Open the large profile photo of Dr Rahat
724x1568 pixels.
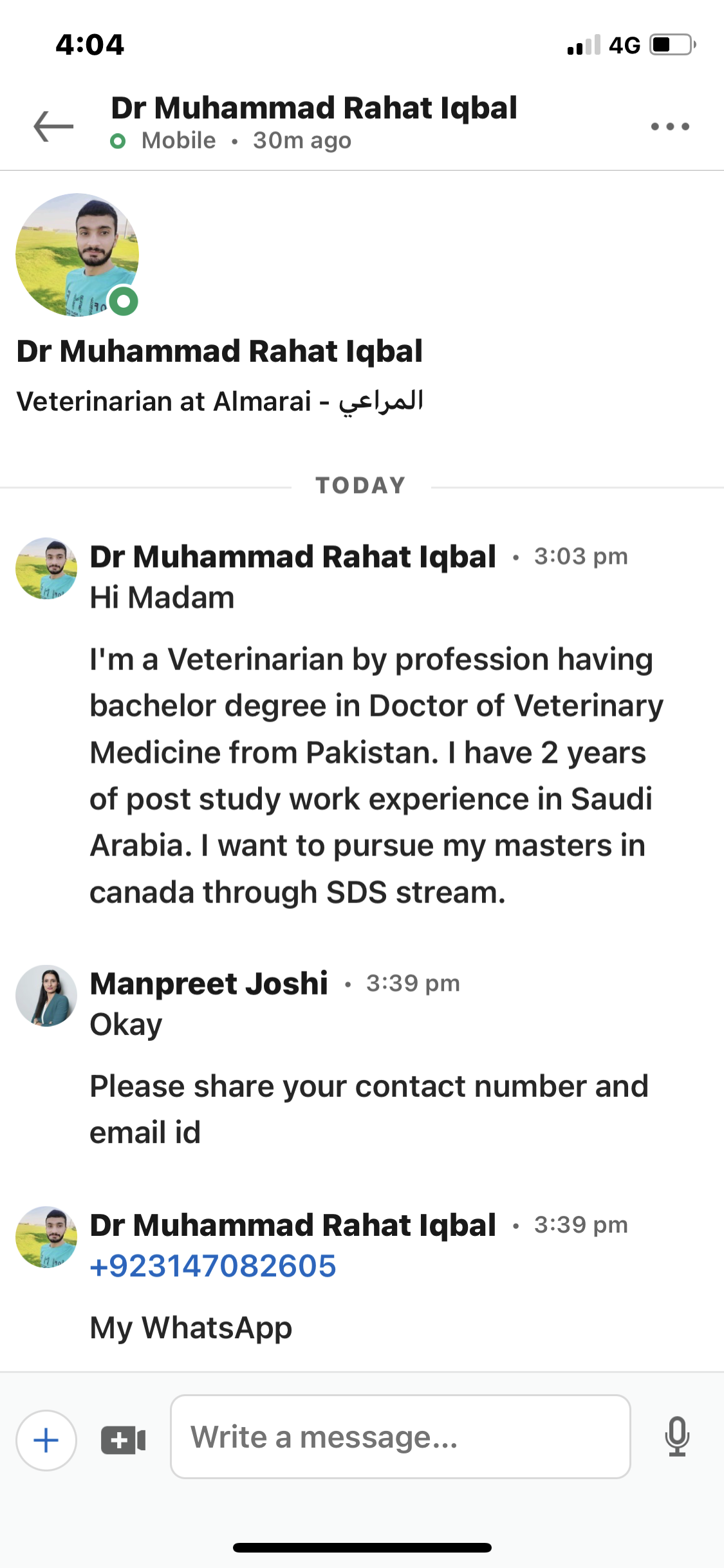click(x=77, y=255)
